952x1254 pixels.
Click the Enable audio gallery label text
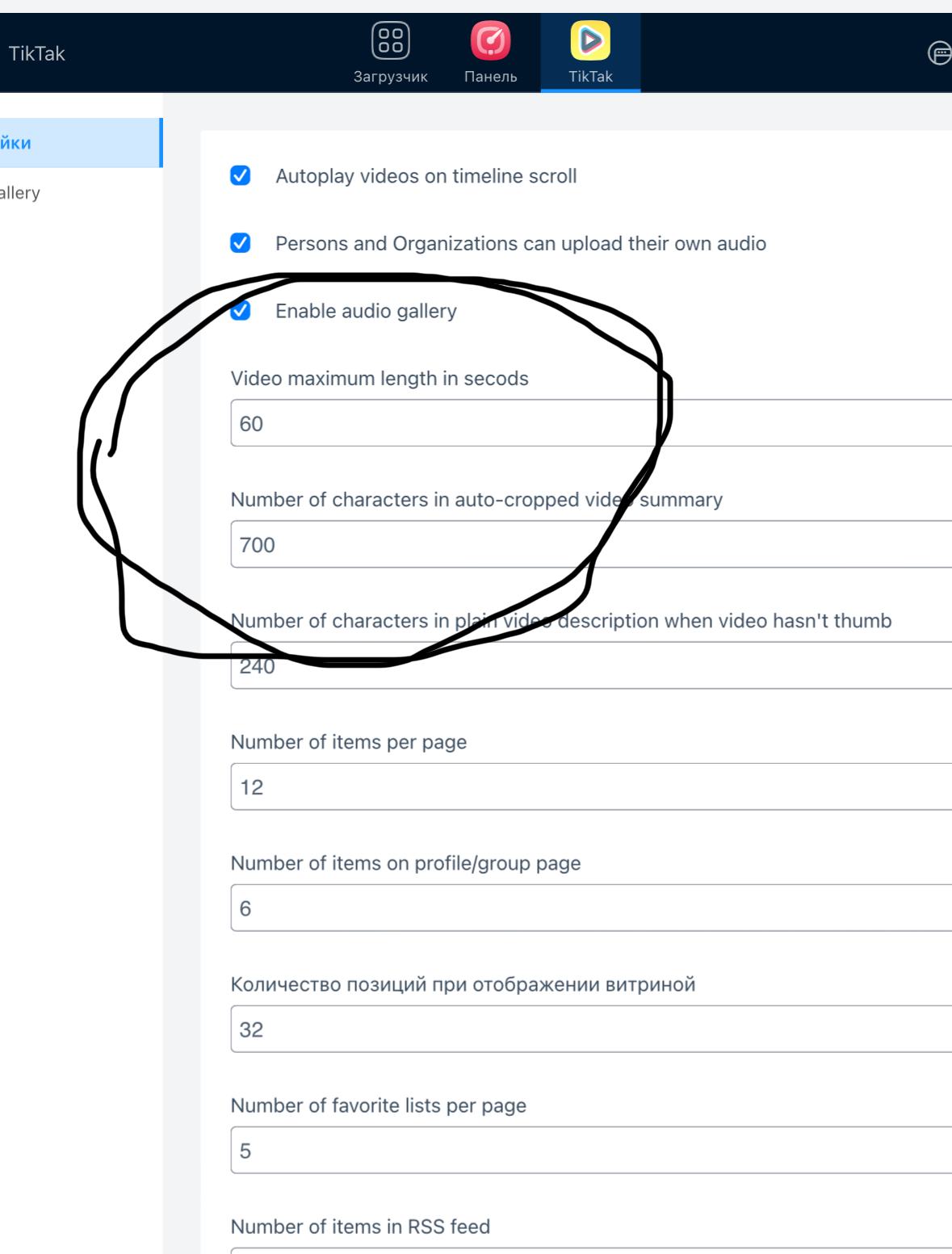pos(366,311)
